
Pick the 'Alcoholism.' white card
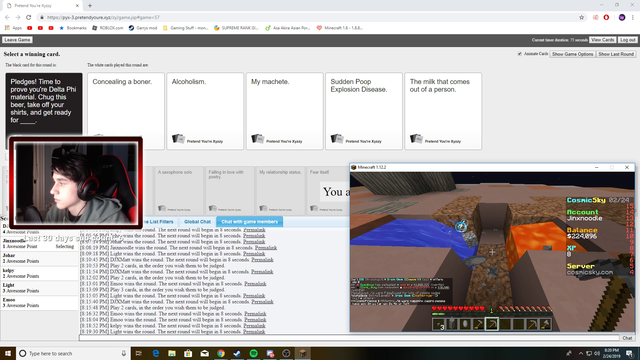tap(205, 111)
